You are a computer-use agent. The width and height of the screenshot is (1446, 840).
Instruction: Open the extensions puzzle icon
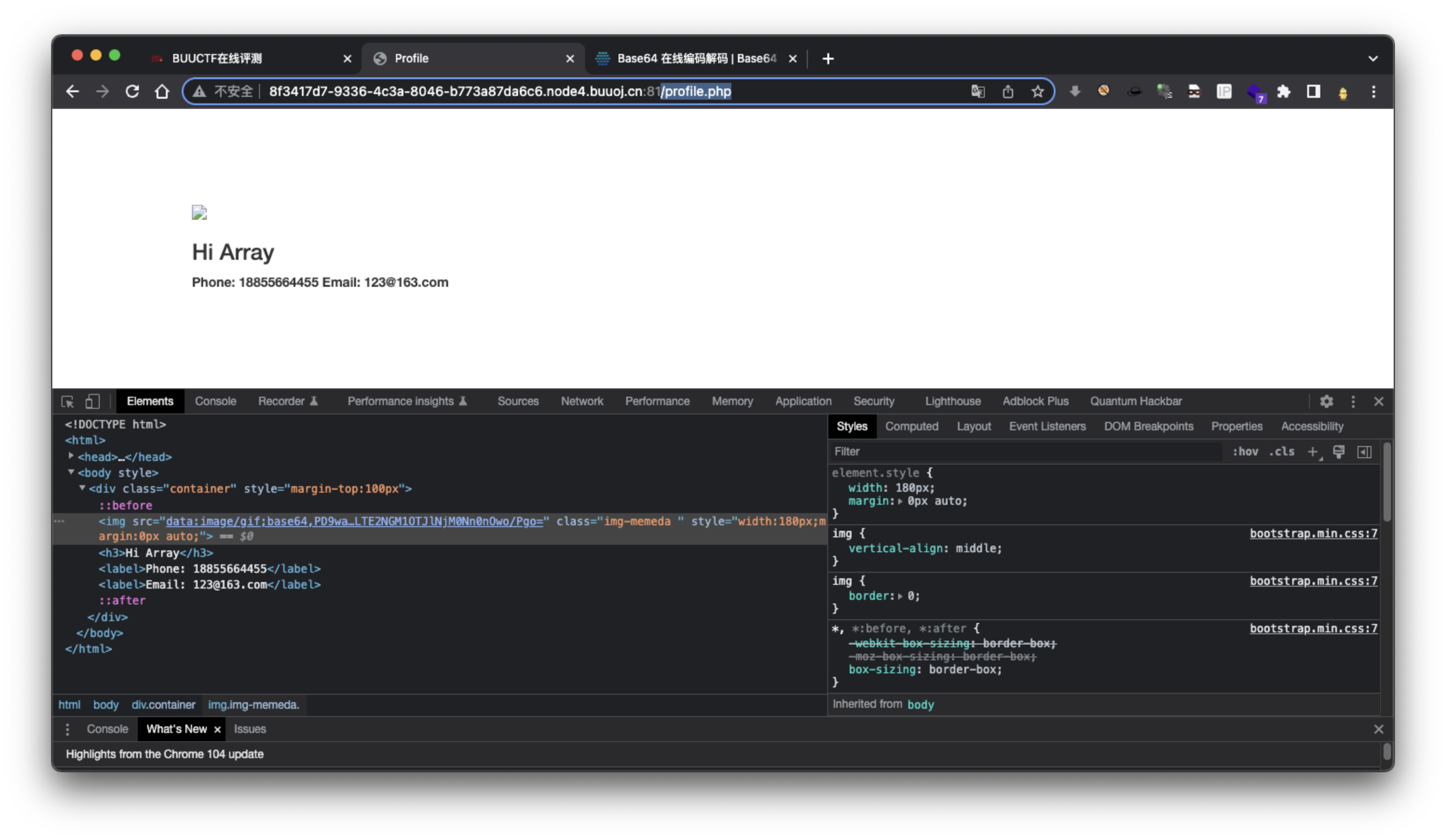[x=1283, y=91]
